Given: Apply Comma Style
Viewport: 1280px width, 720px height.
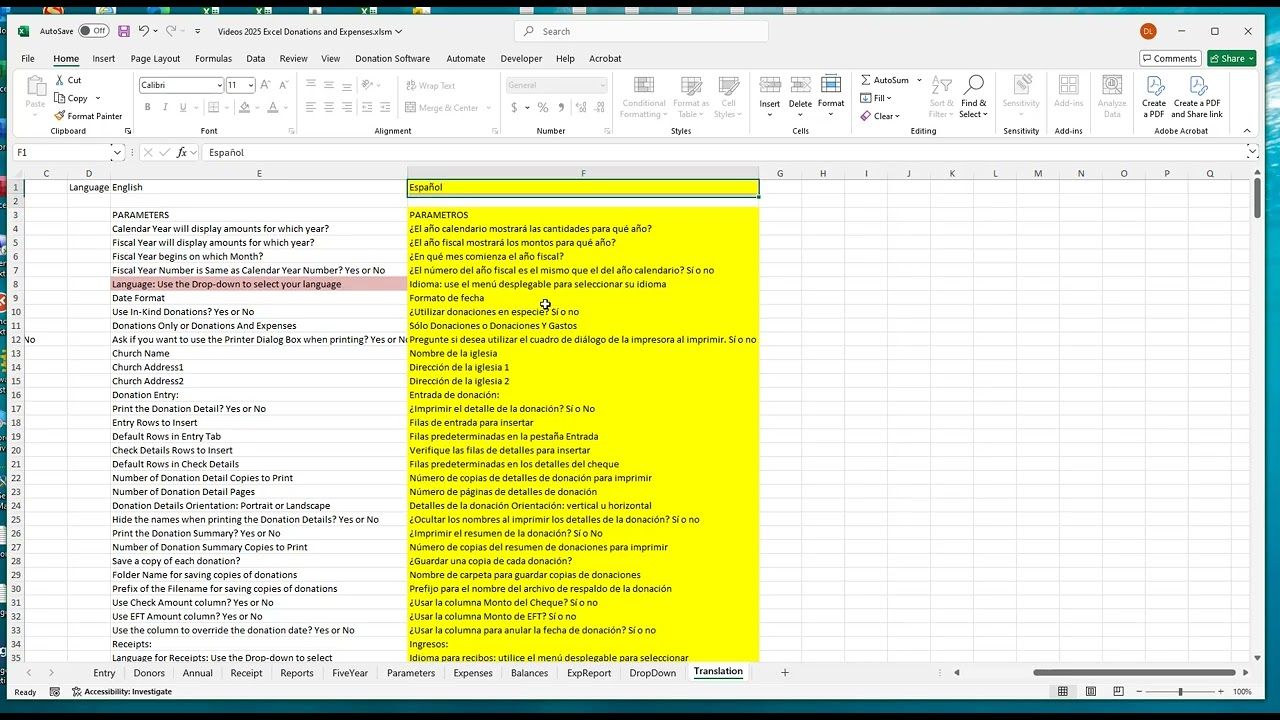Looking at the screenshot, I should pos(560,107).
